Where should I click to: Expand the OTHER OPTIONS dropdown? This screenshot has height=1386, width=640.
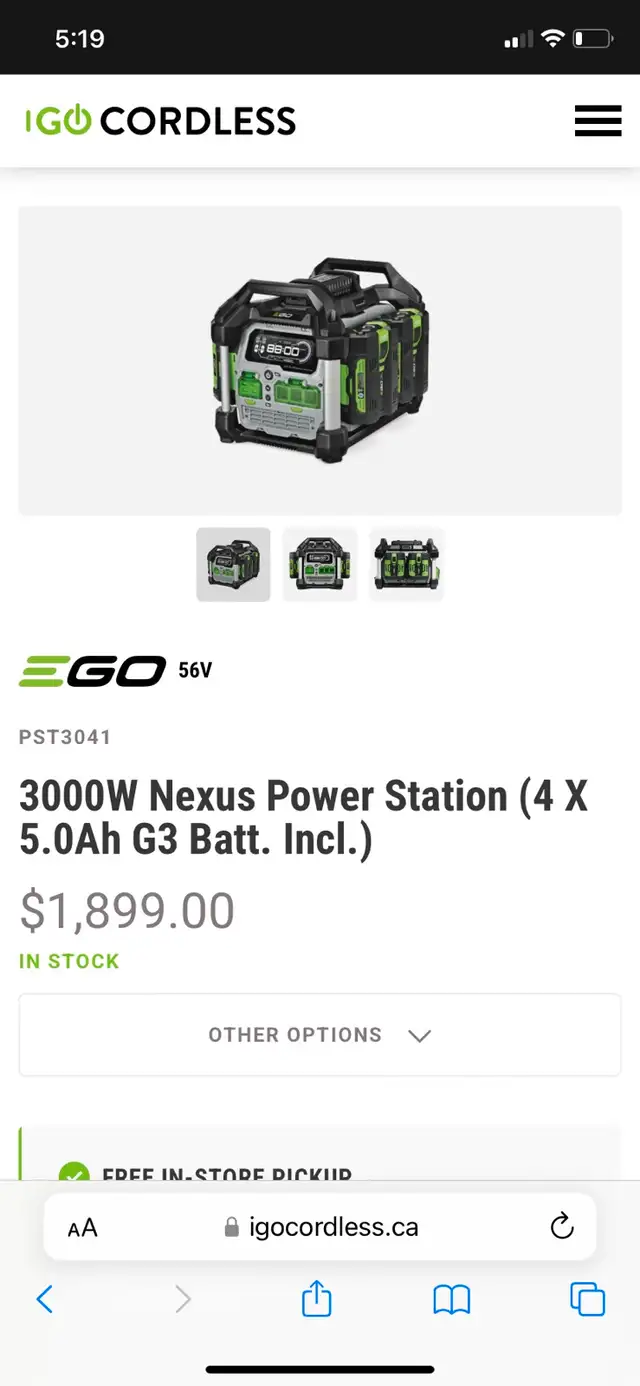click(x=320, y=1035)
